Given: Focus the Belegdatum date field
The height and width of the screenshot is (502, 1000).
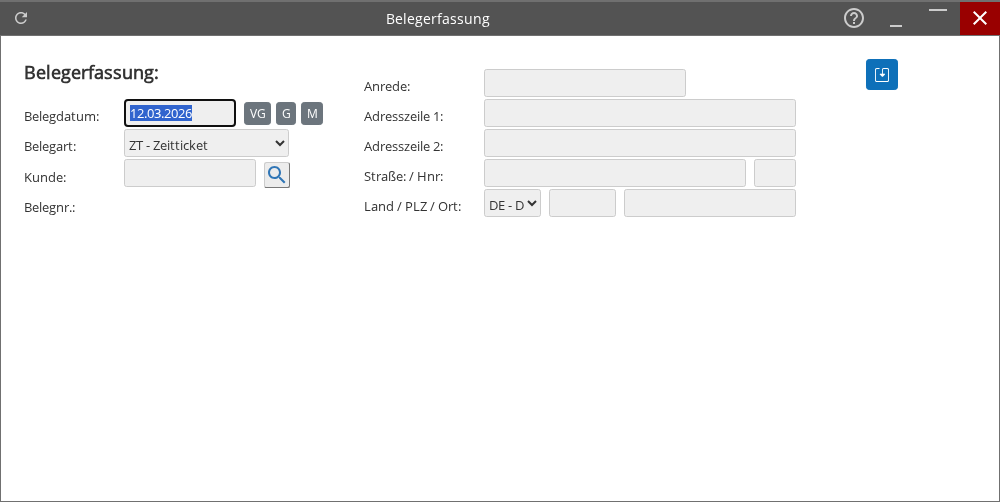Looking at the screenshot, I should click(x=180, y=114).
